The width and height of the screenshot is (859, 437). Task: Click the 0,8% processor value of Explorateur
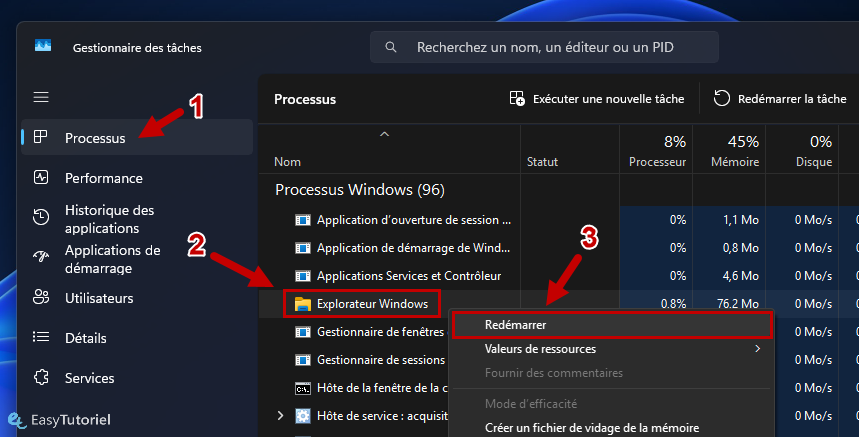(x=673, y=303)
